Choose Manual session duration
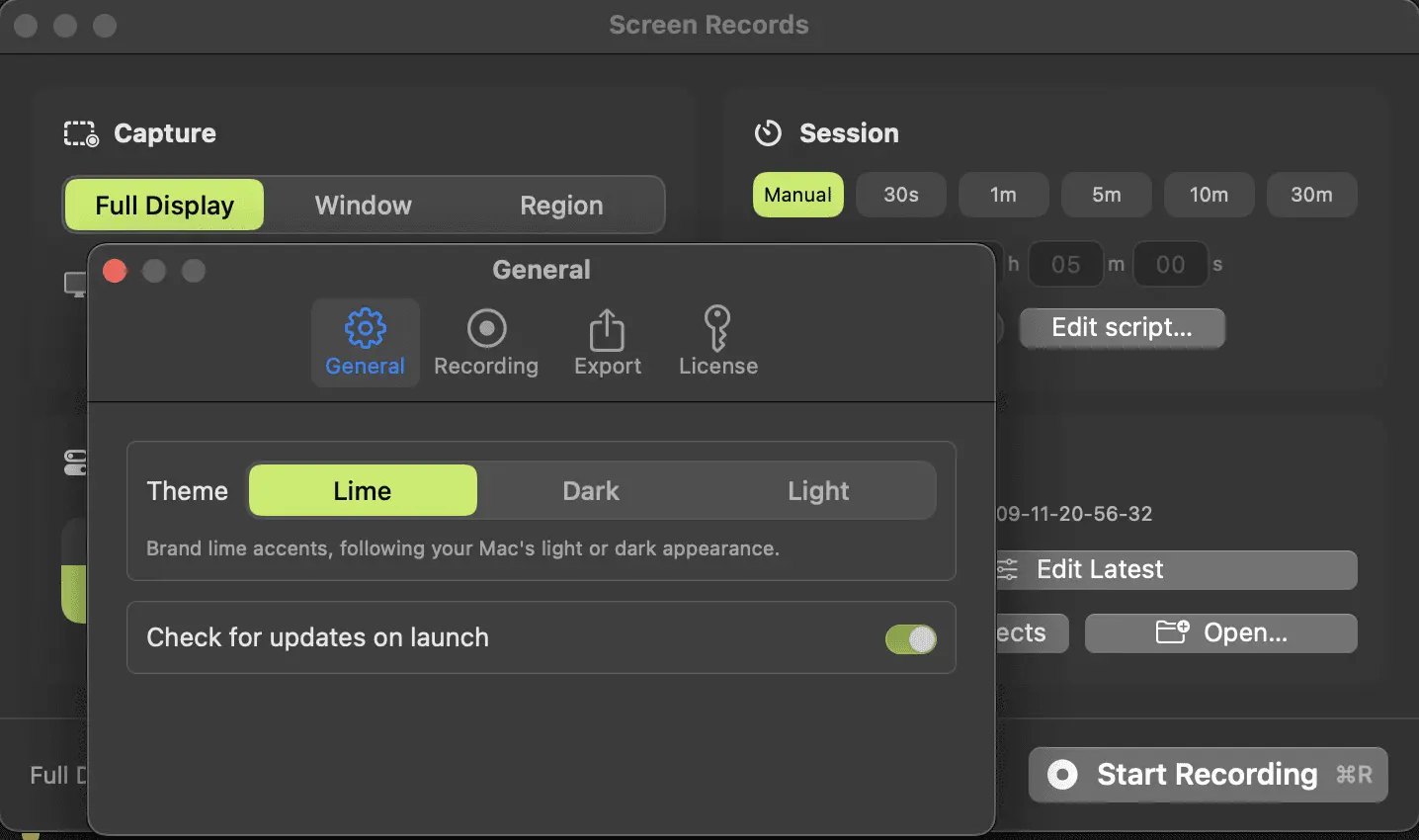1419x840 pixels. (798, 195)
